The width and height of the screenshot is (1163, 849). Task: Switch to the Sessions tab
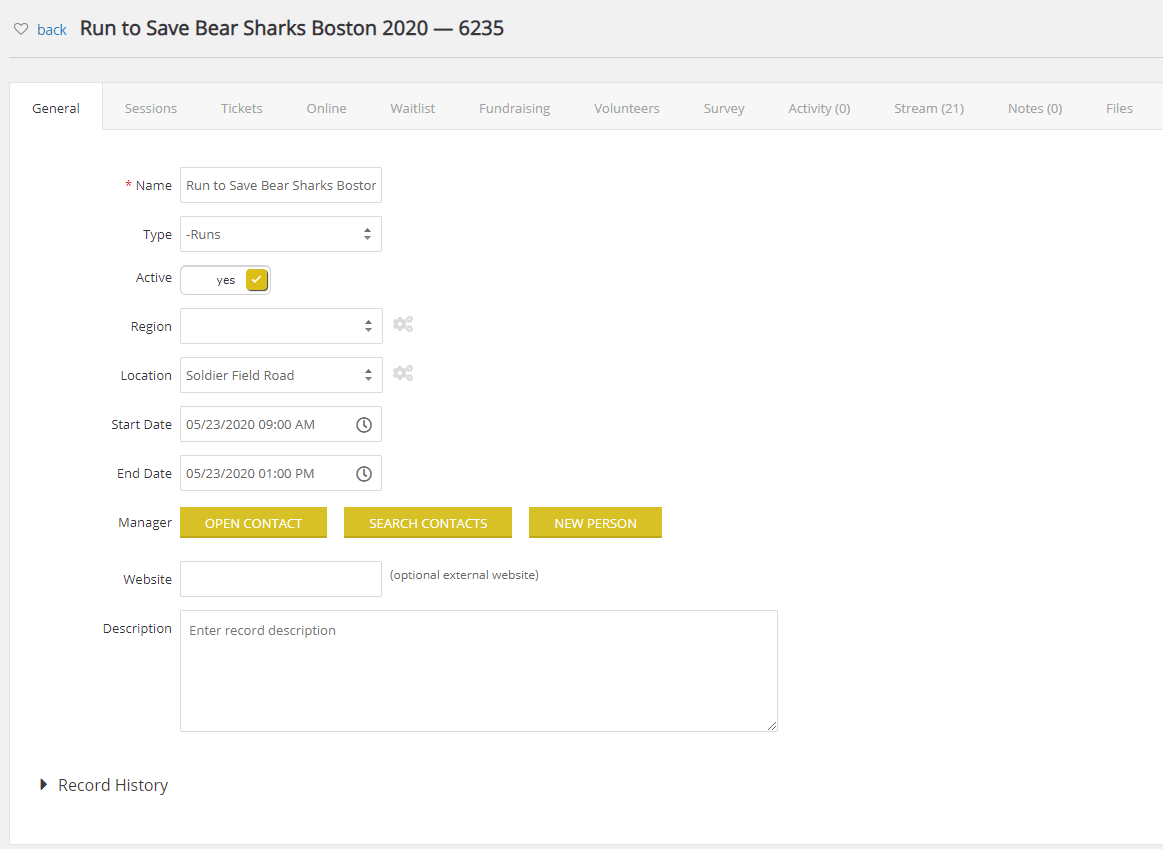point(151,108)
